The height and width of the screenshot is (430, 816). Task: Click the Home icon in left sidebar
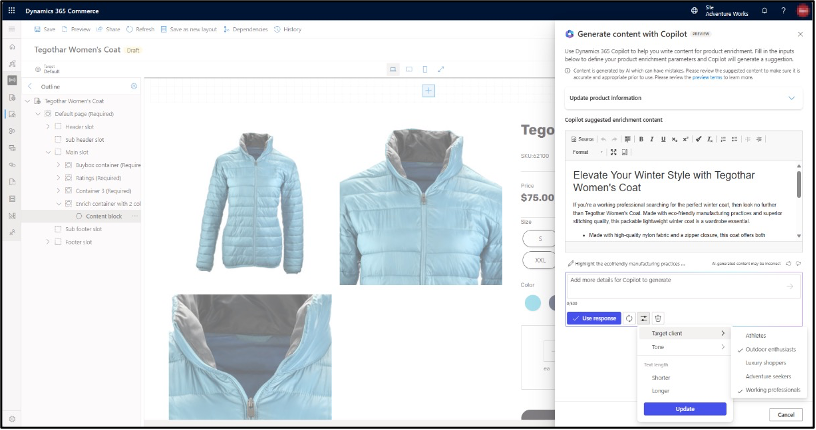pyautogui.click(x=12, y=47)
